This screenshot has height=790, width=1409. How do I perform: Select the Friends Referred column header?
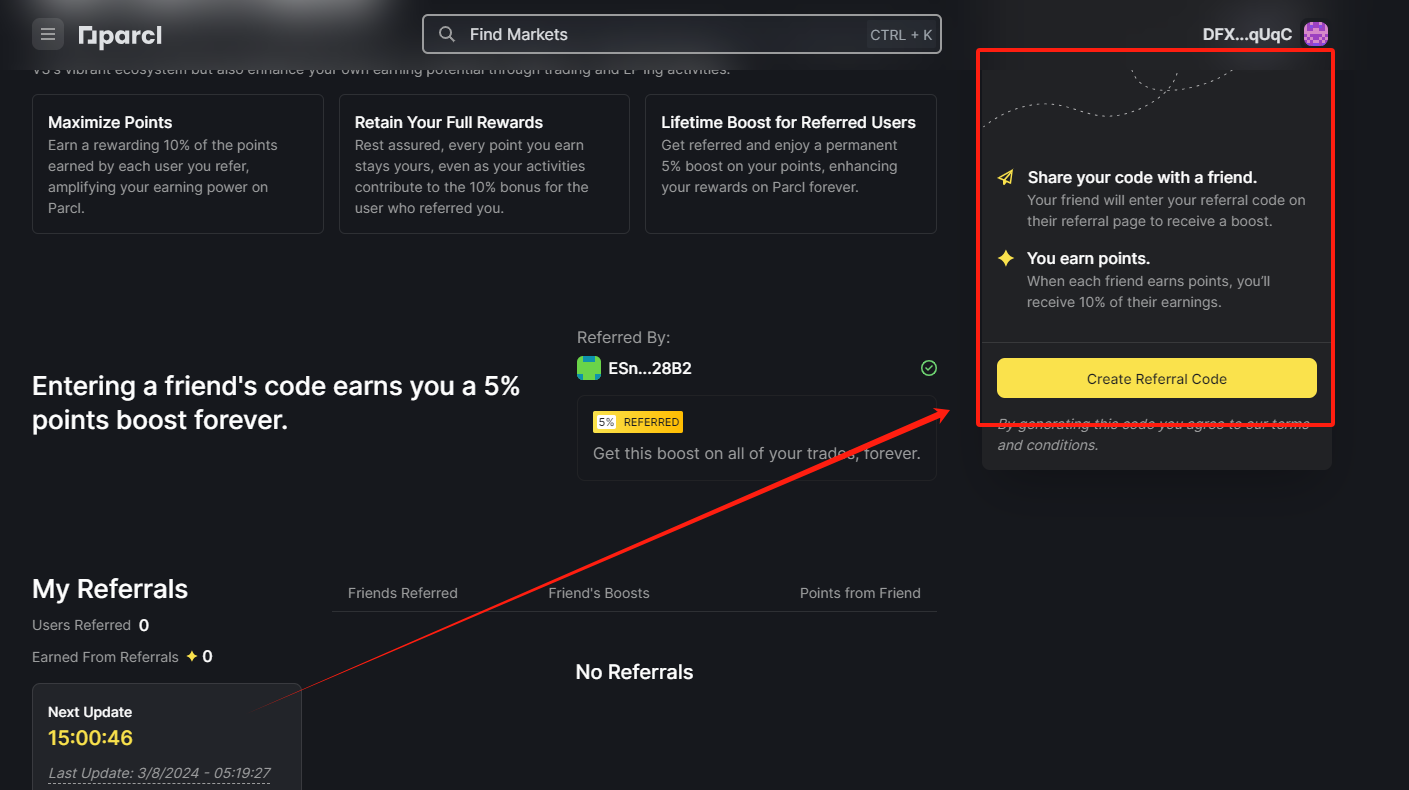tap(403, 593)
